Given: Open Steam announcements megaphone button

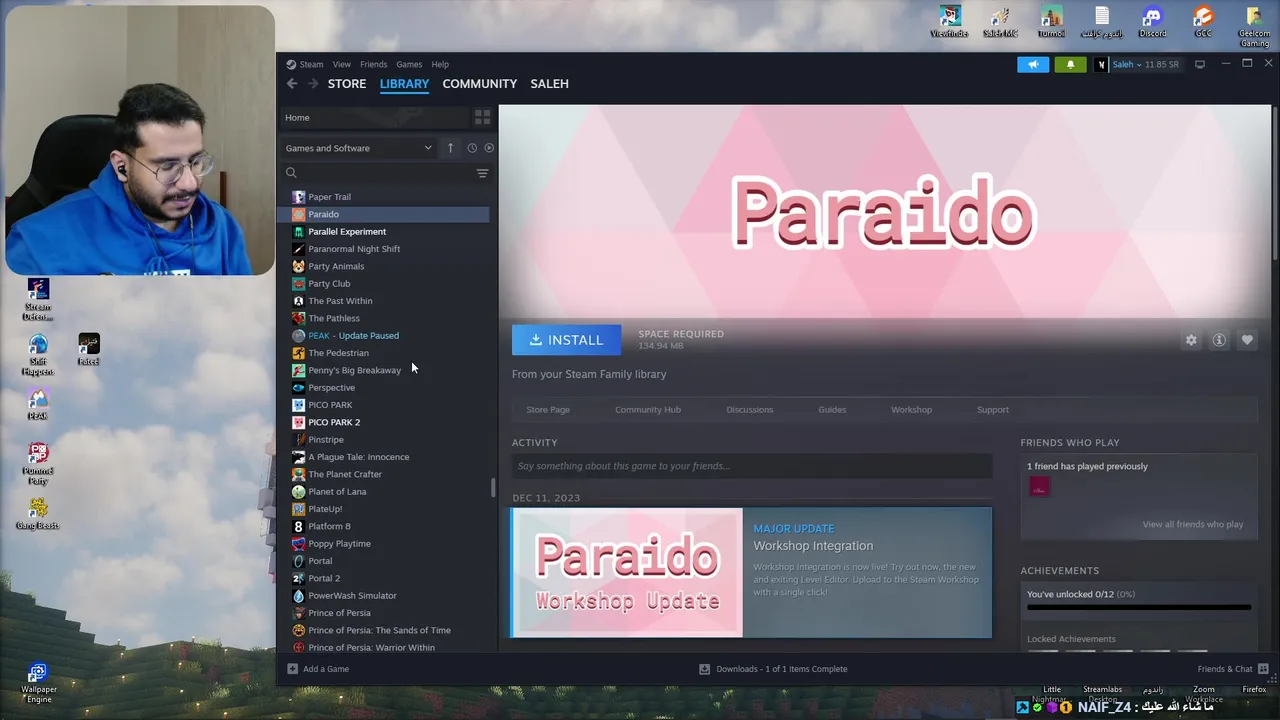Looking at the screenshot, I should click(1033, 64).
